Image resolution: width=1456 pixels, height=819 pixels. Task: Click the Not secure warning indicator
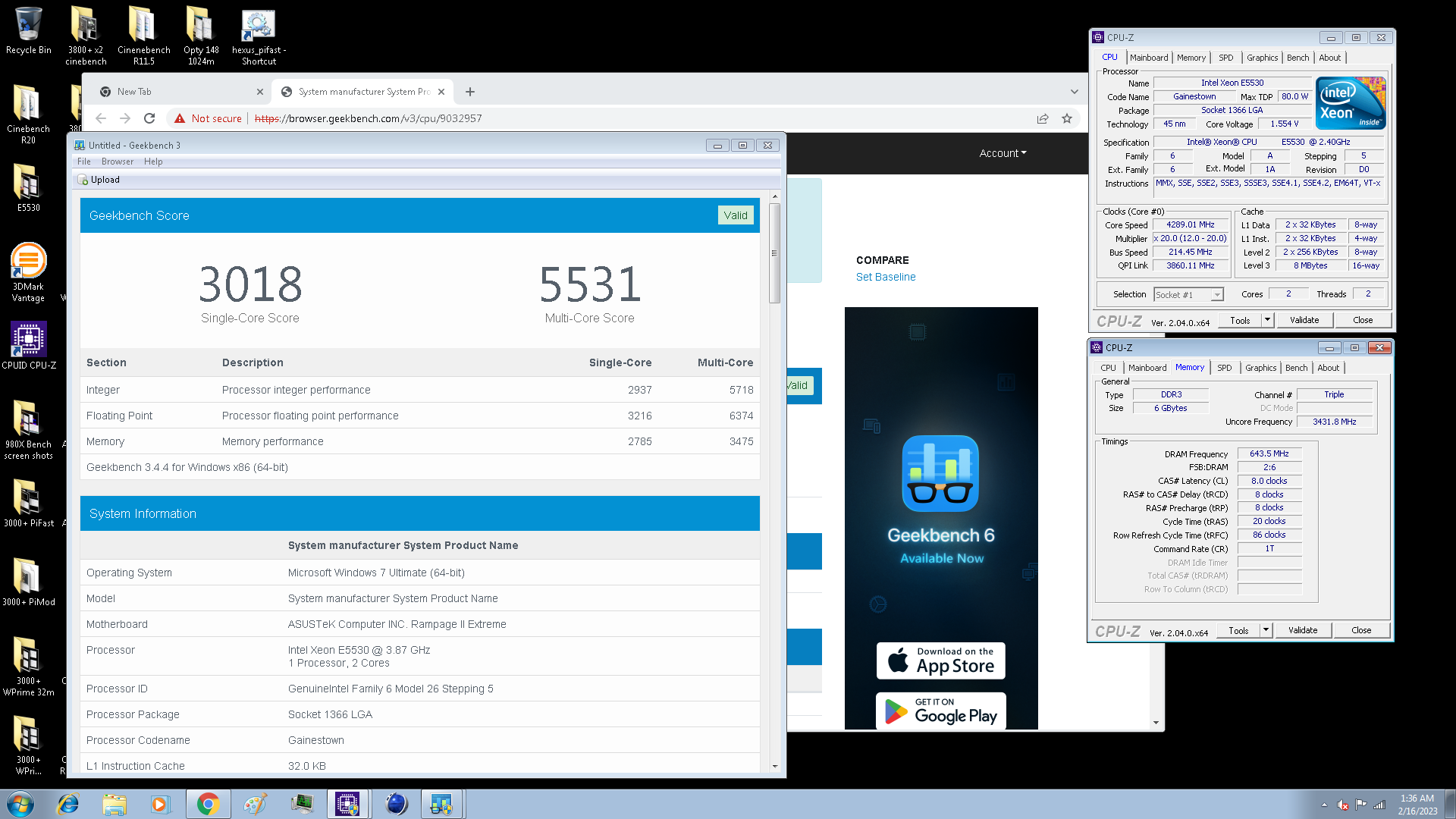(x=208, y=118)
